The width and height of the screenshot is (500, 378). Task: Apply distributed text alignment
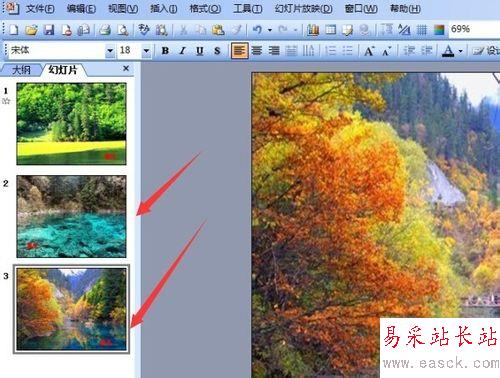tap(291, 51)
